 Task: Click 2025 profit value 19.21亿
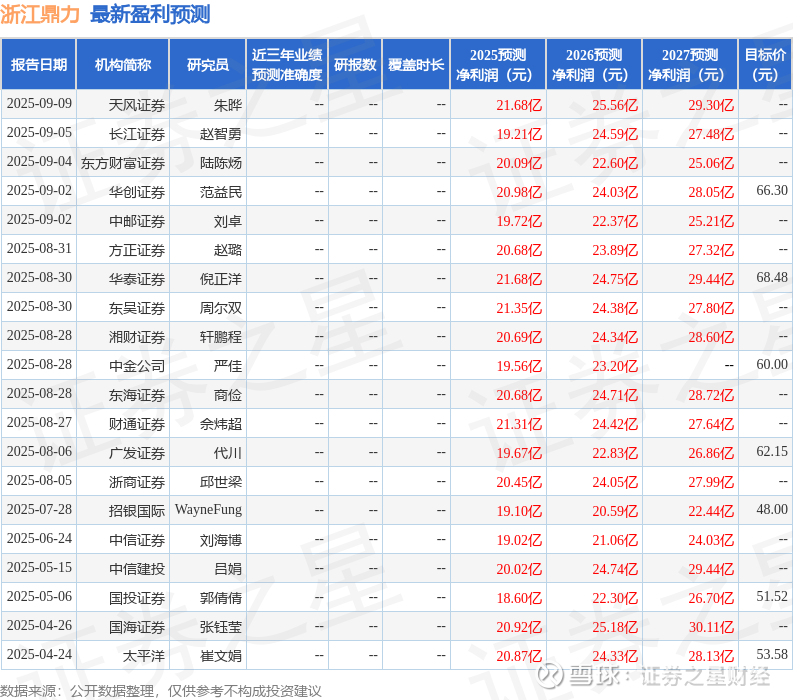tap(519, 134)
